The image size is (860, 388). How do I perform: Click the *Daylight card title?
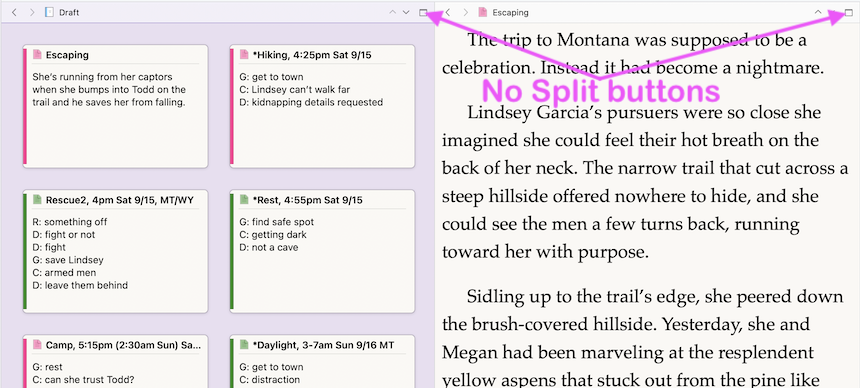323,345
